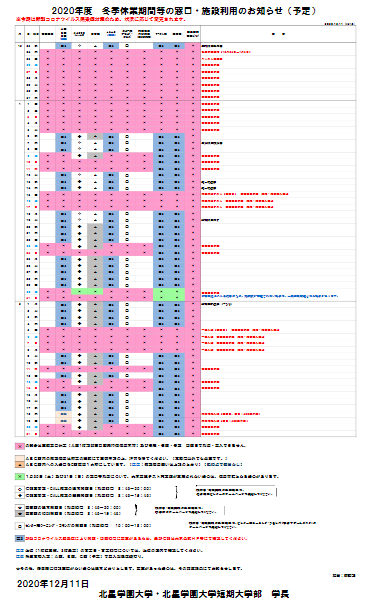The height and width of the screenshot is (612, 381).
Task: Click the orange triangle legend icon
Action: pos(20,464)
